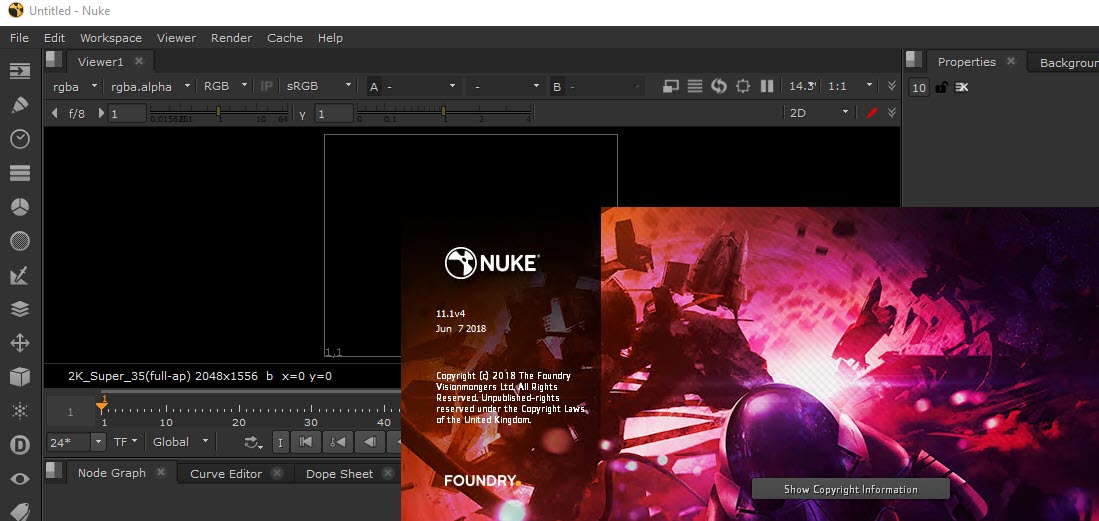Viewport: 1099px width, 521px height.
Task: Open the Channel nodes stacked-bars icon
Action: (20, 172)
